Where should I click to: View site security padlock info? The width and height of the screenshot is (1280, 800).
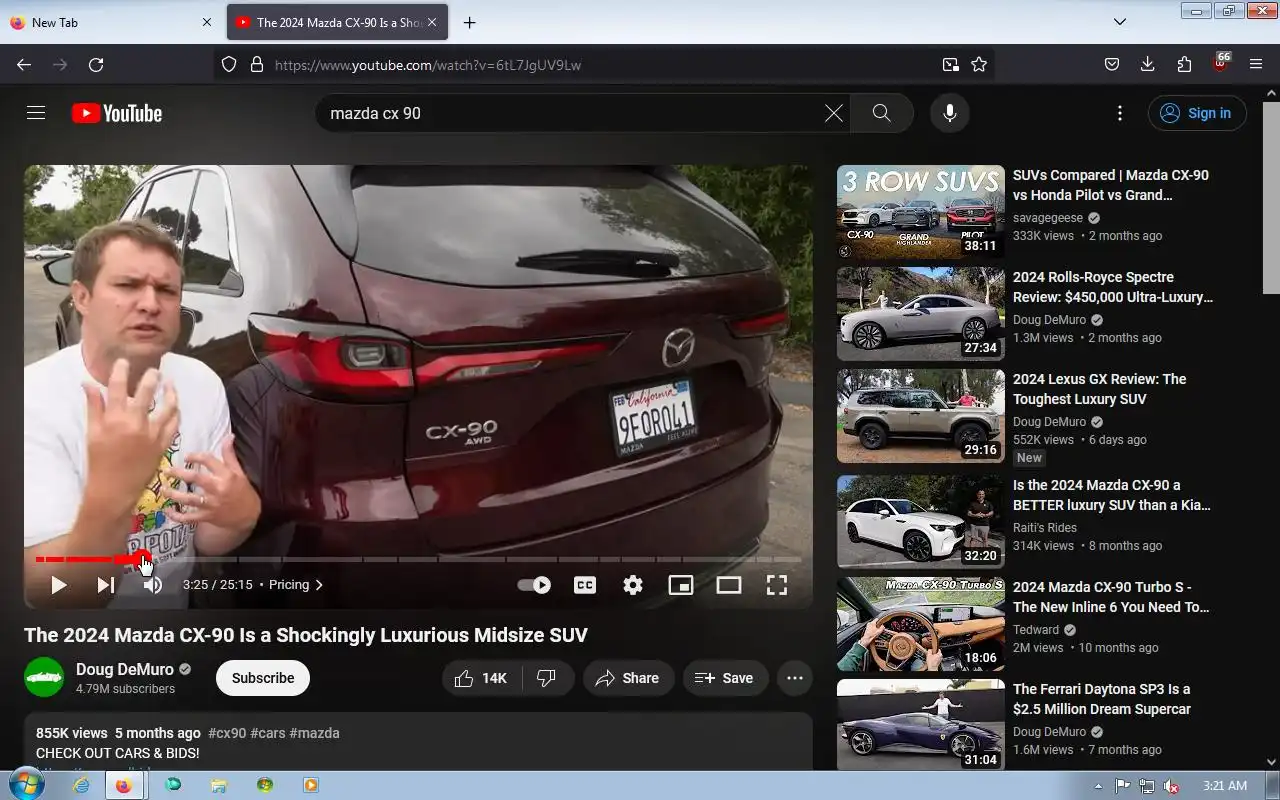257,64
